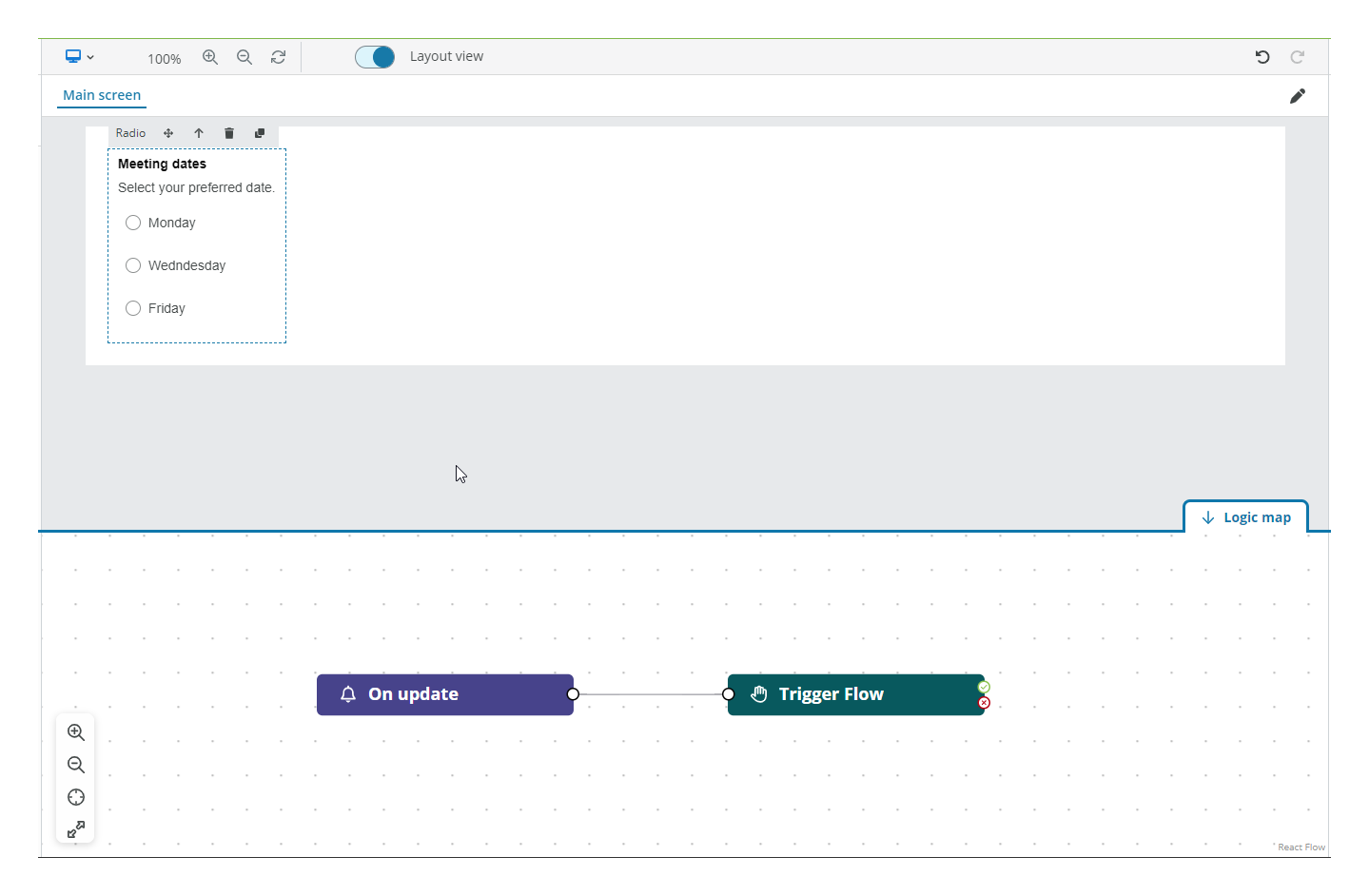The height and width of the screenshot is (896, 1369).
Task: Select the On update trigger node
Action: tap(444, 694)
